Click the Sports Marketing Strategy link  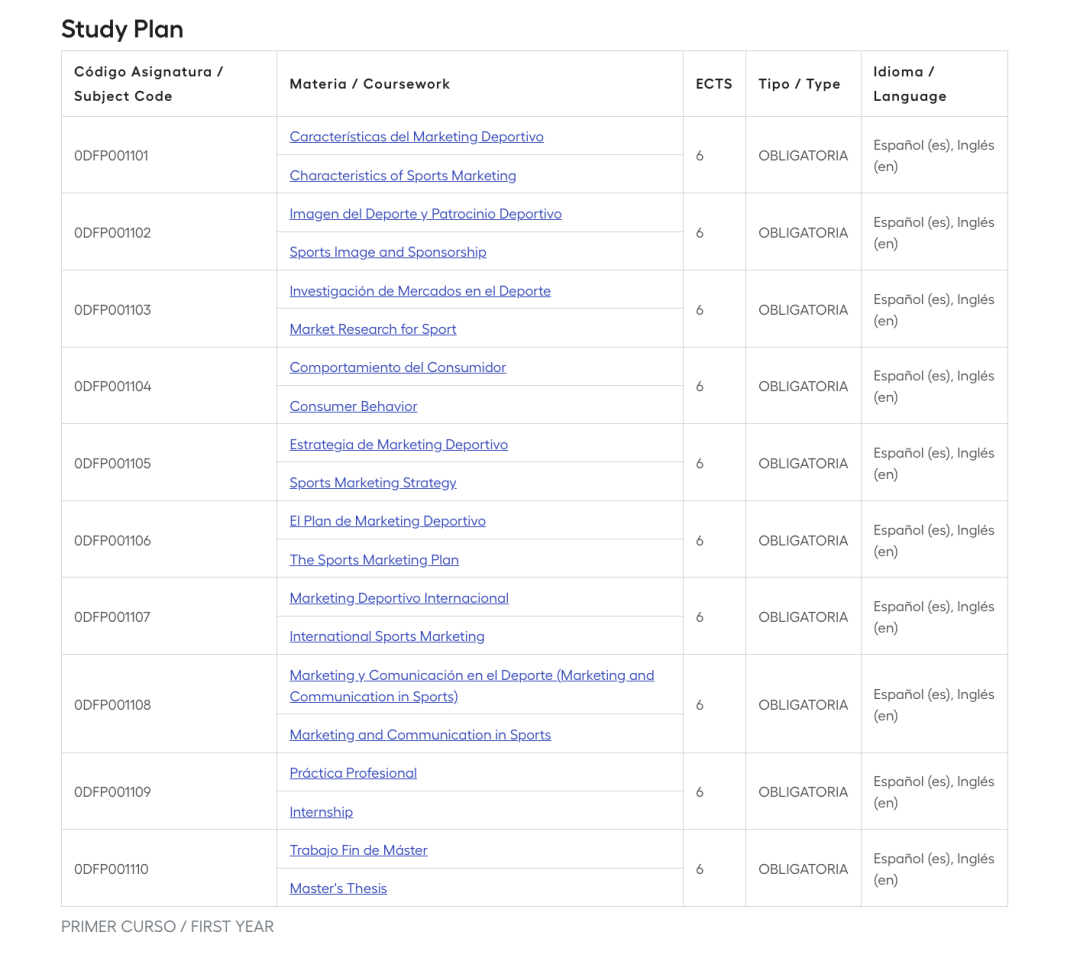(372, 483)
